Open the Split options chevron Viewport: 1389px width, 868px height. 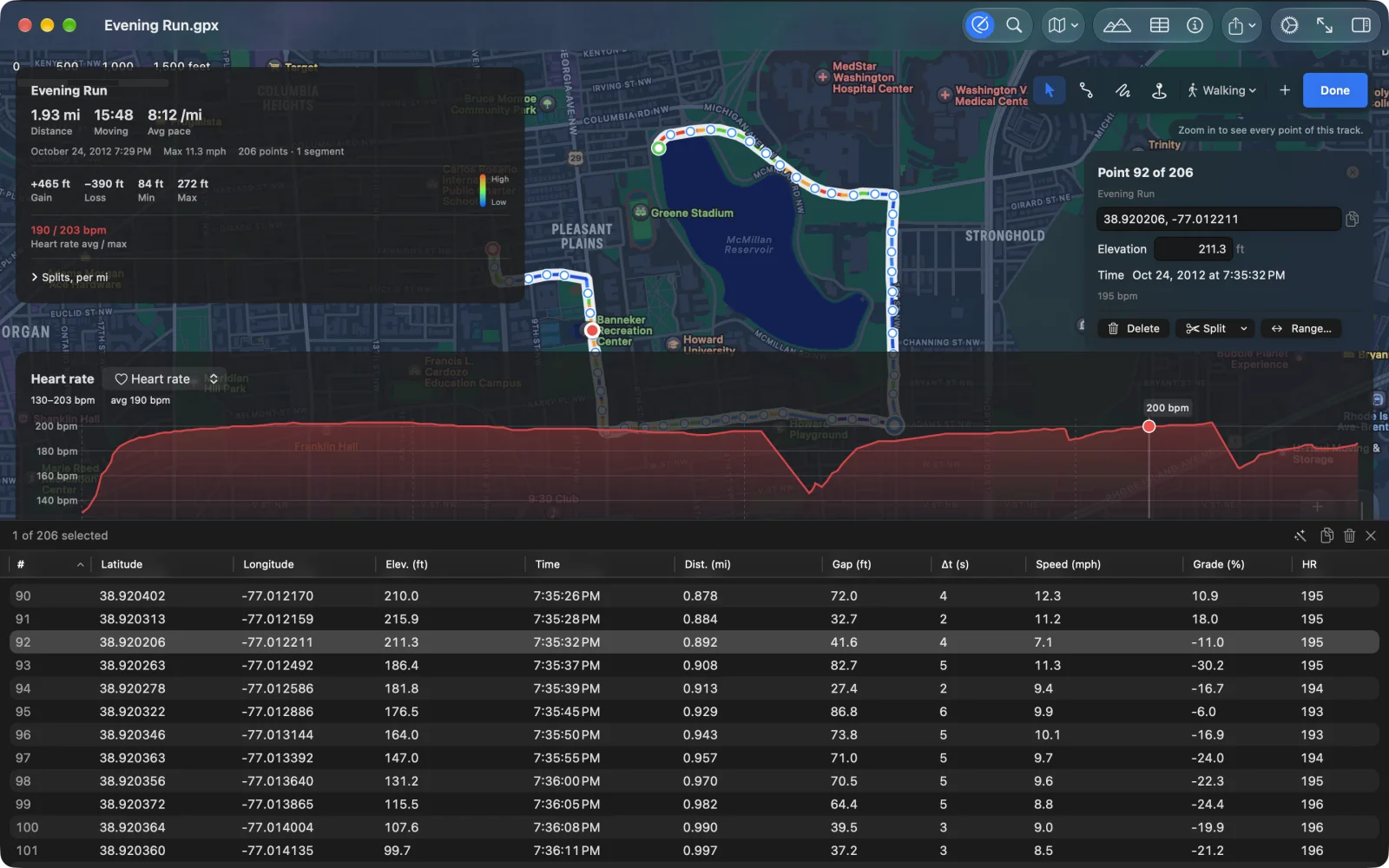(x=1244, y=328)
